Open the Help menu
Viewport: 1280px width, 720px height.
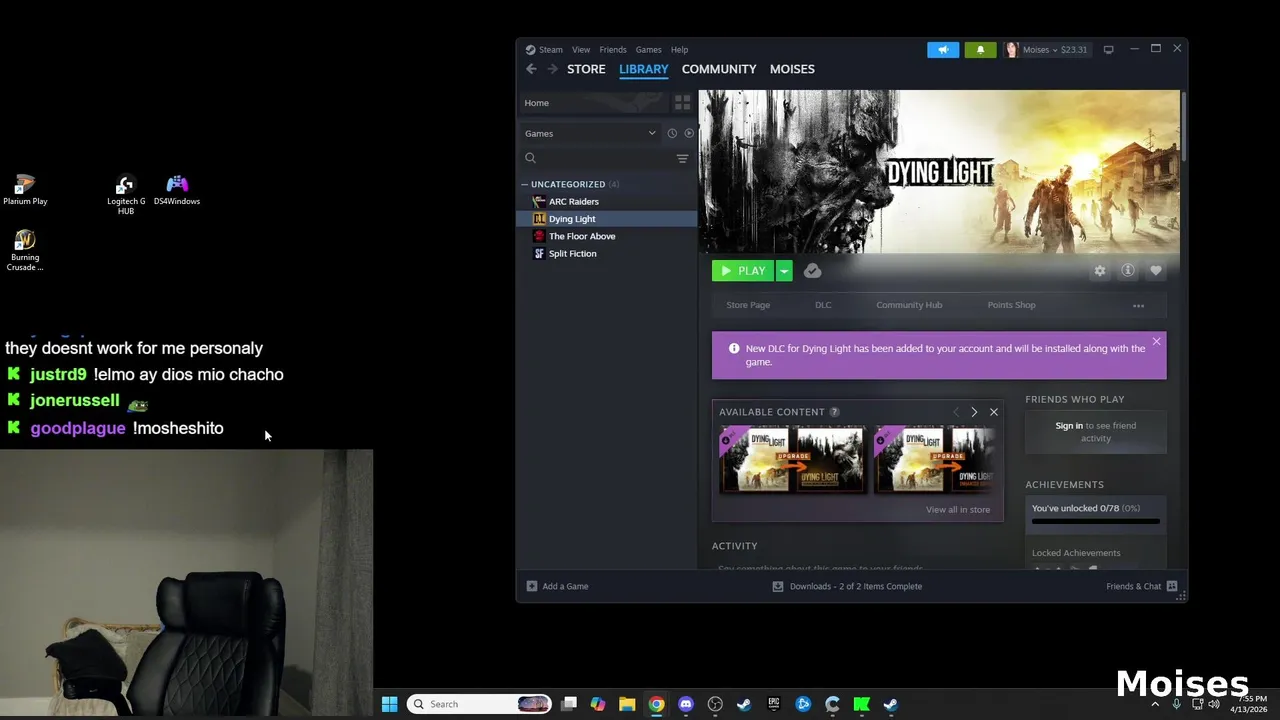point(680,49)
